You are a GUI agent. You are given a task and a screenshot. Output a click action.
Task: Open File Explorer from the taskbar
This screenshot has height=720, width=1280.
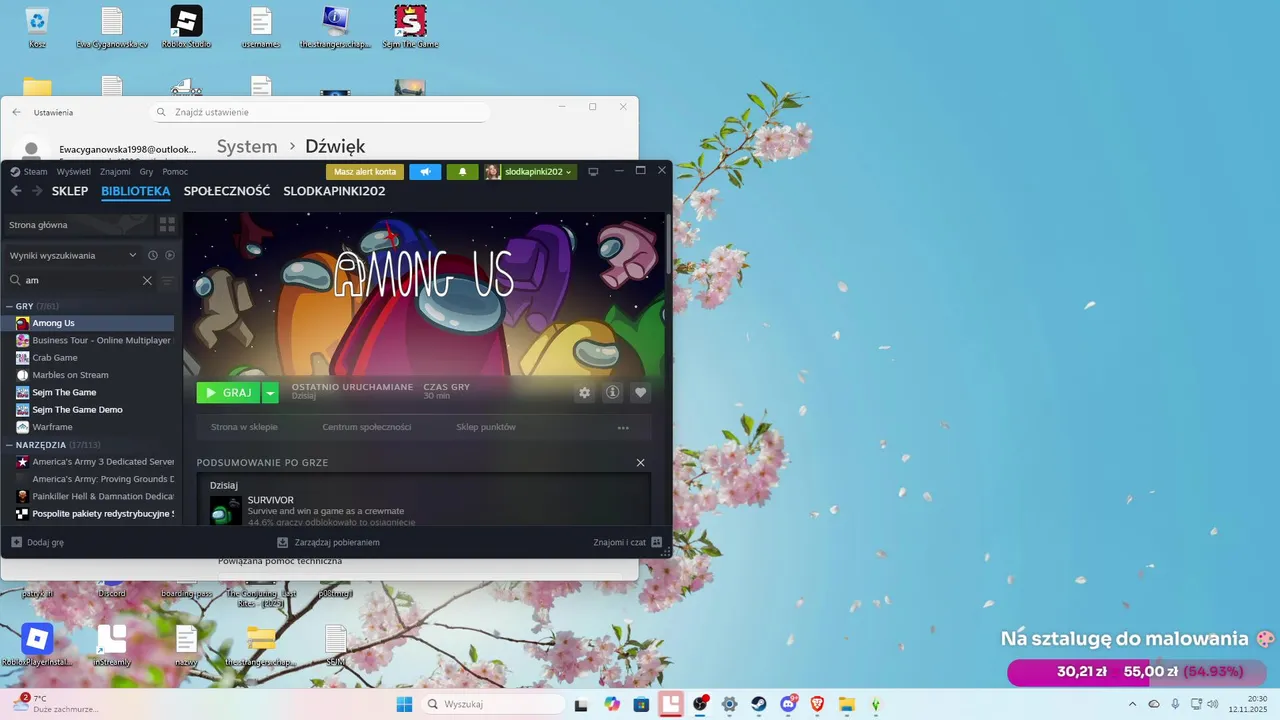(847, 704)
